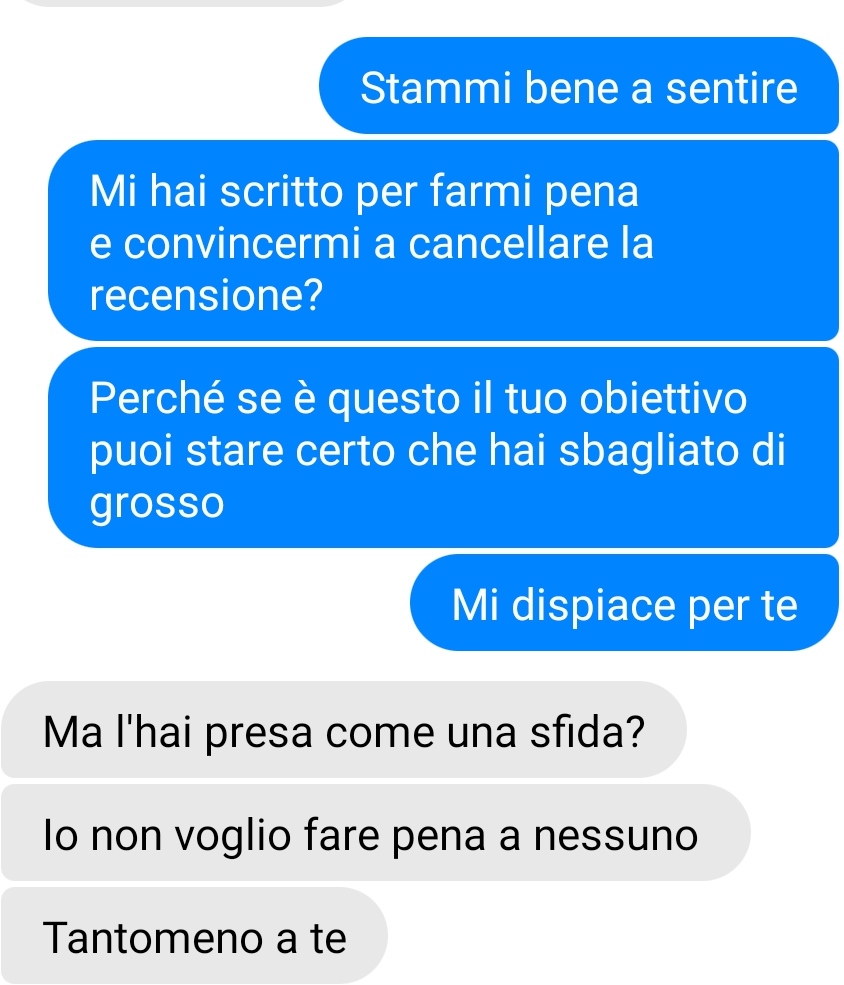Click the word "sentire" in the top blue bubble
844x985 pixels.
tap(732, 88)
